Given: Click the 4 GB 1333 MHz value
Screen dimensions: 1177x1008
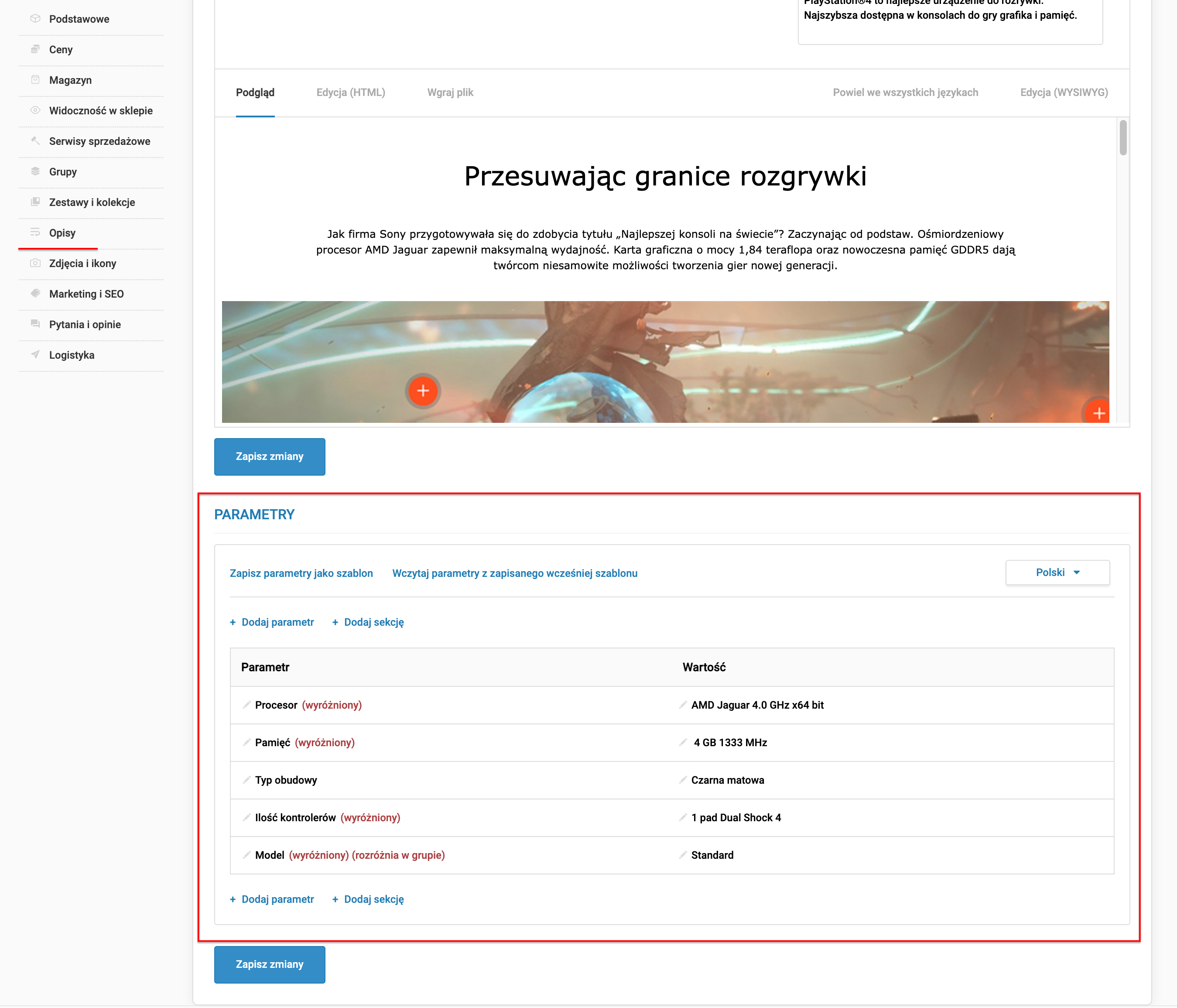Looking at the screenshot, I should point(730,742).
